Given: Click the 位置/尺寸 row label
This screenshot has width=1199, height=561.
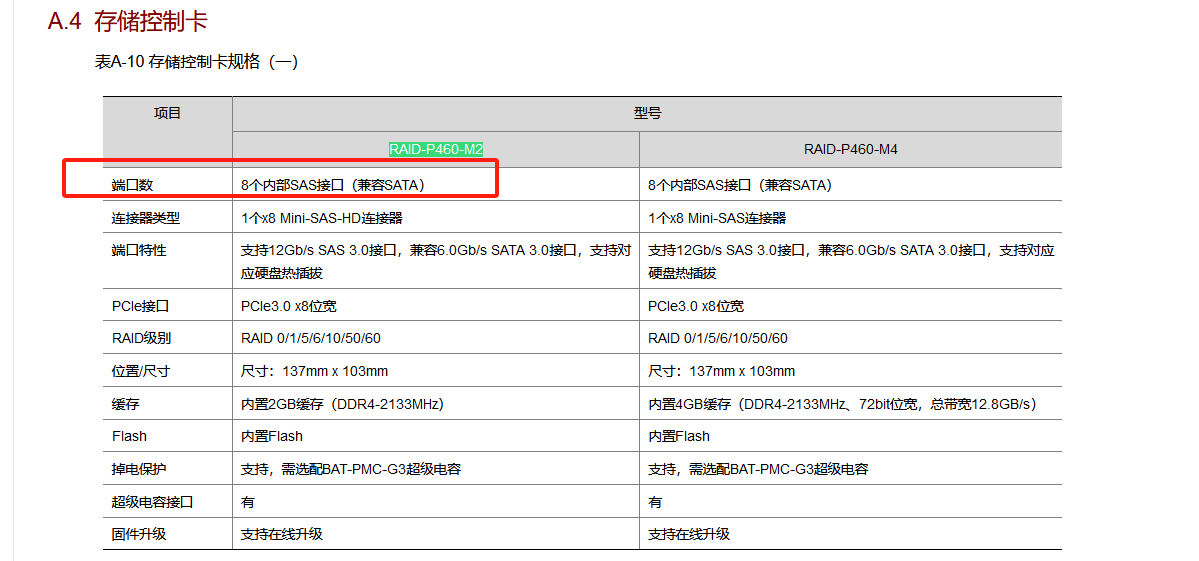Looking at the screenshot, I should [x=140, y=371].
